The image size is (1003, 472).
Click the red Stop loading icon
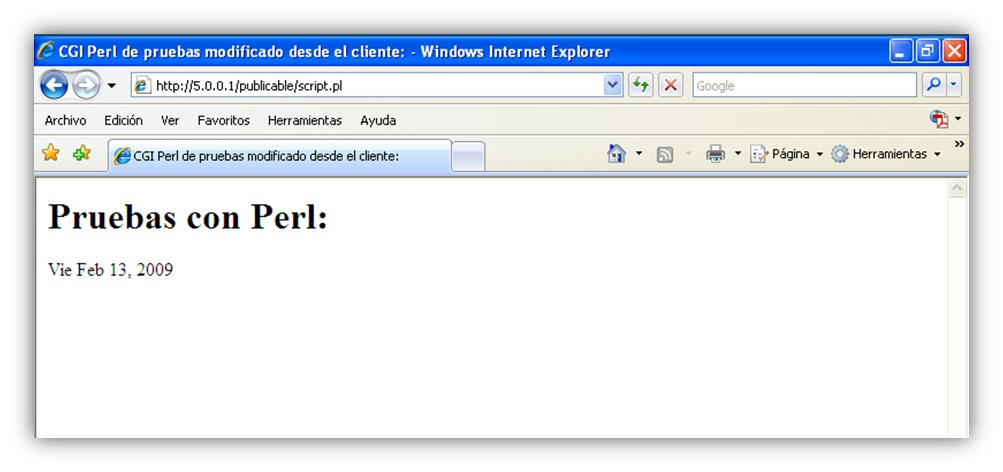coord(670,85)
